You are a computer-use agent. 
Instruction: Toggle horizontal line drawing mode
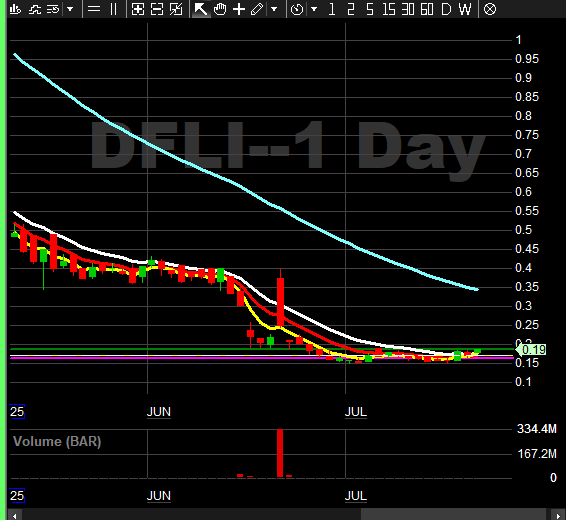click(x=94, y=9)
